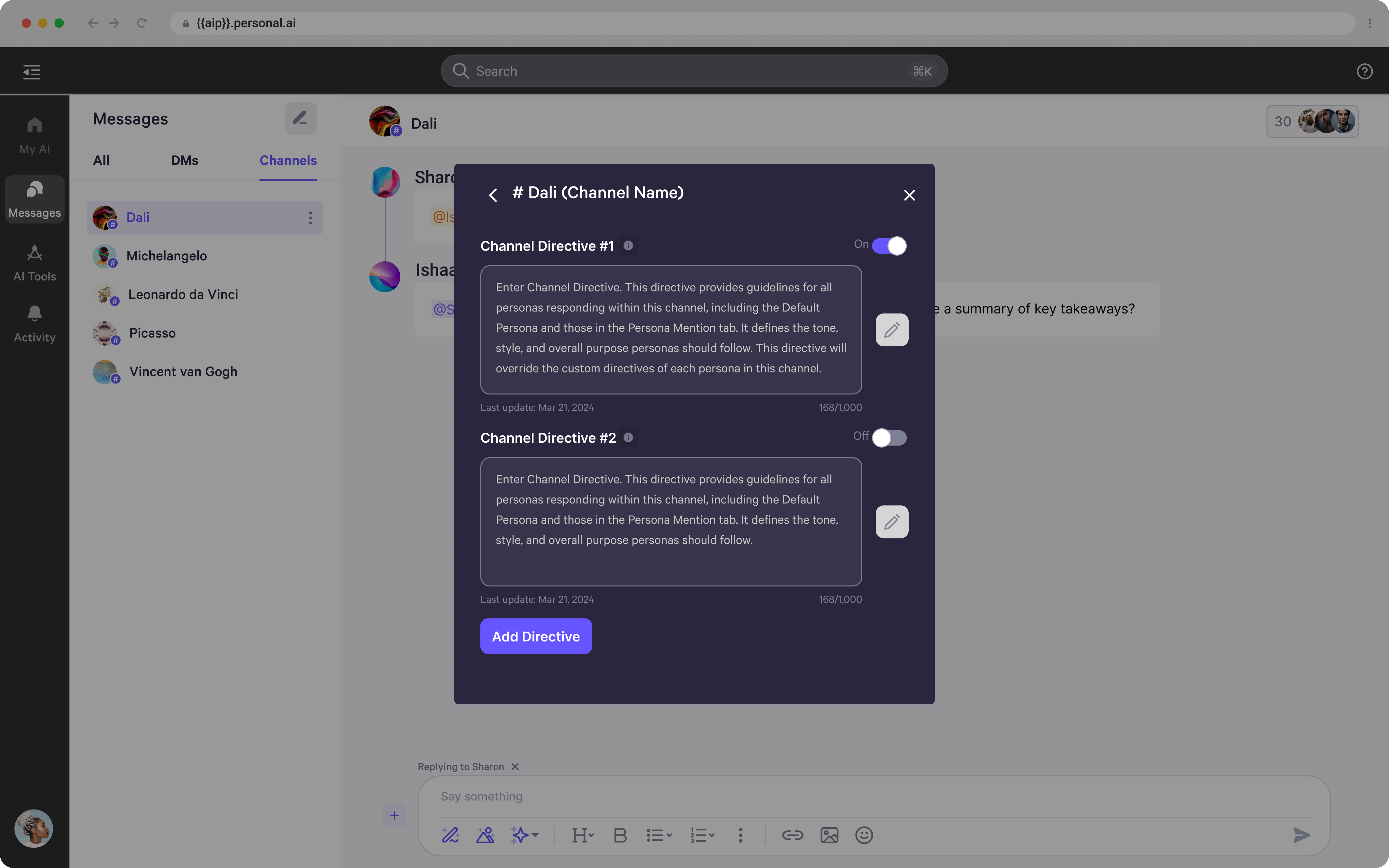The image size is (1389, 868).
Task: Open the numbered list dropdown
Action: [701, 835]
